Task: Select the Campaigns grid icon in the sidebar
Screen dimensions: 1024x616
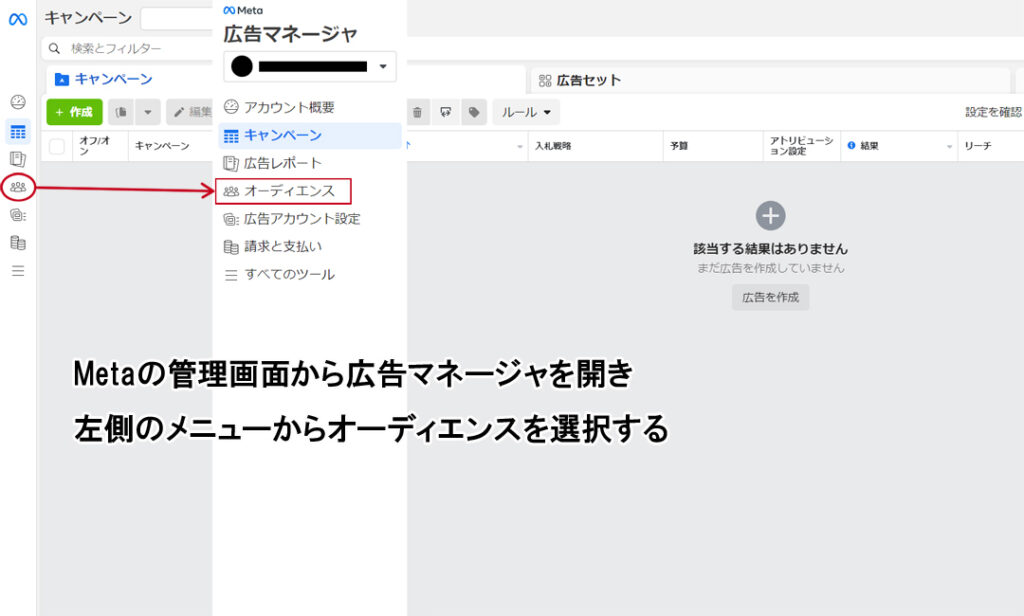Action: tap(17, 131)
